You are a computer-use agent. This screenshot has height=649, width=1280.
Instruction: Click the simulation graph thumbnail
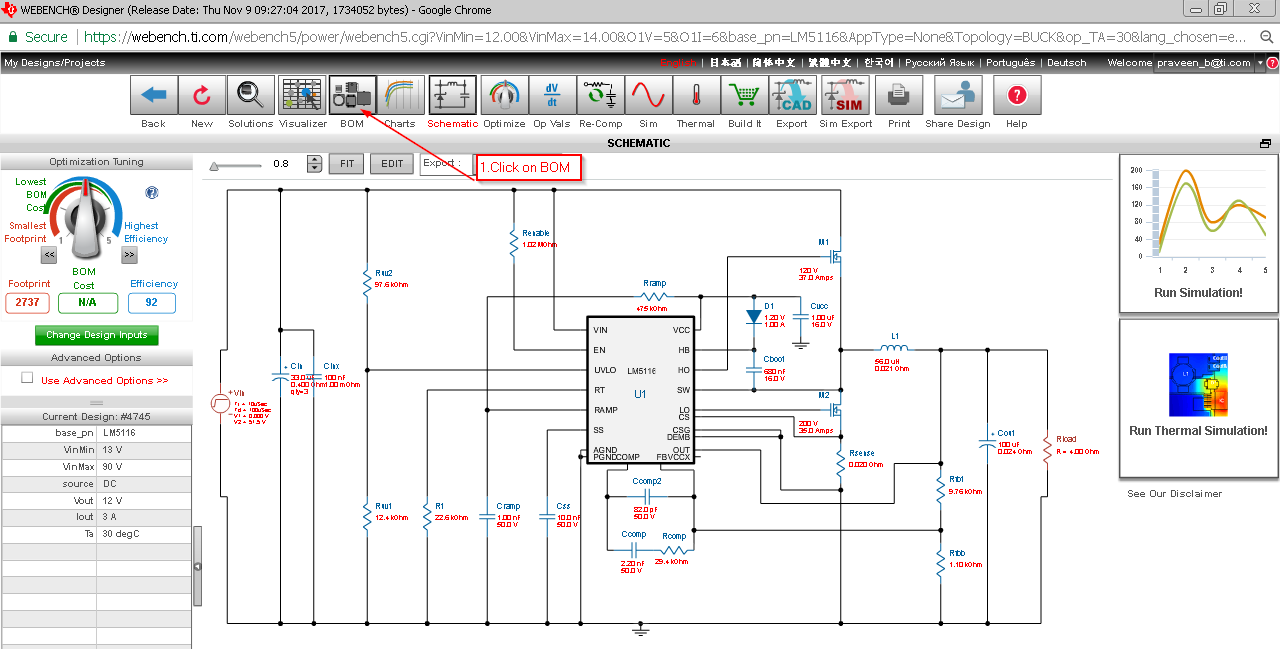pos(1199,219)
